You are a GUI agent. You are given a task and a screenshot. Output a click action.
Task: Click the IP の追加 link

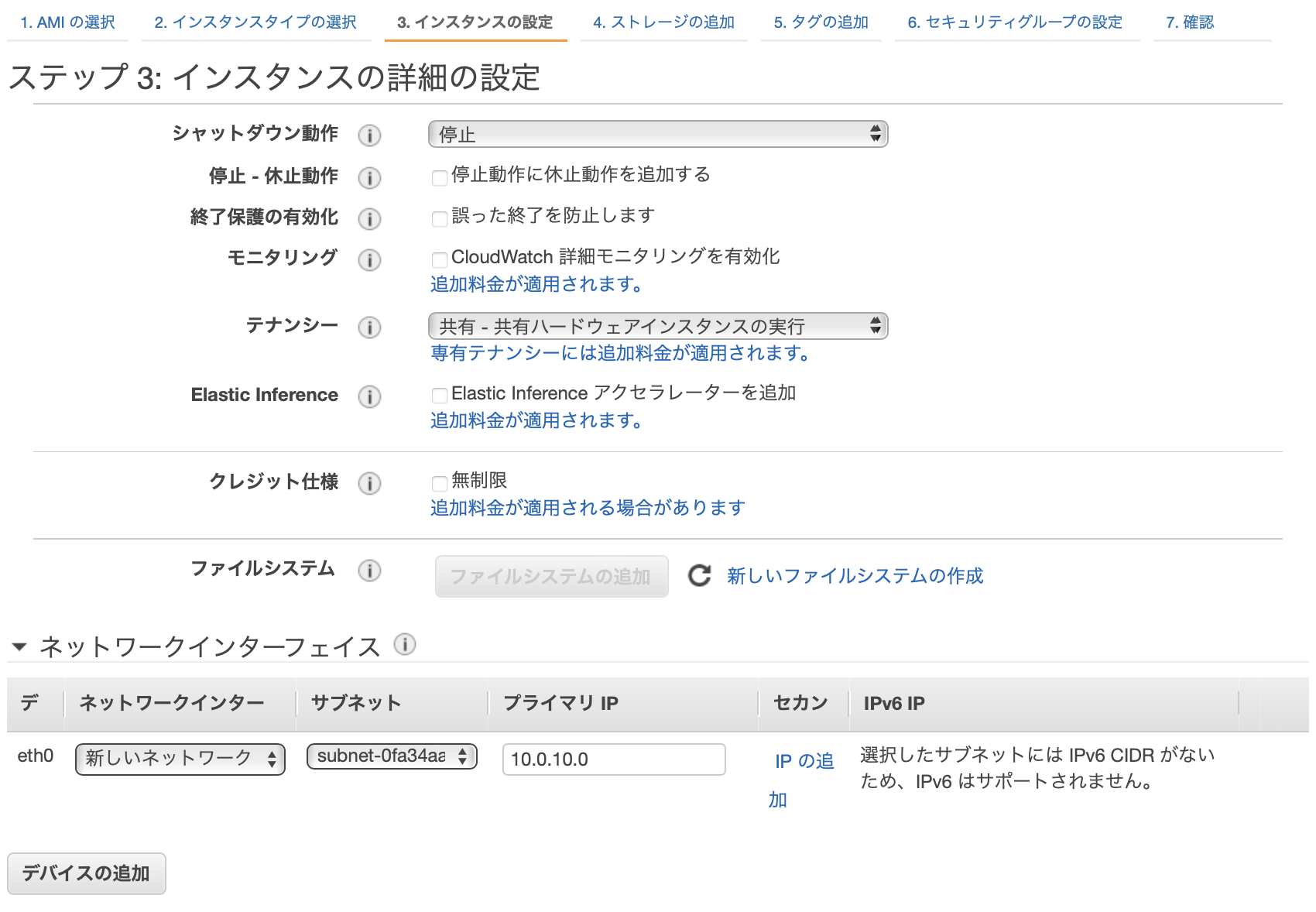pyautogui.click(x=803, y=762)
